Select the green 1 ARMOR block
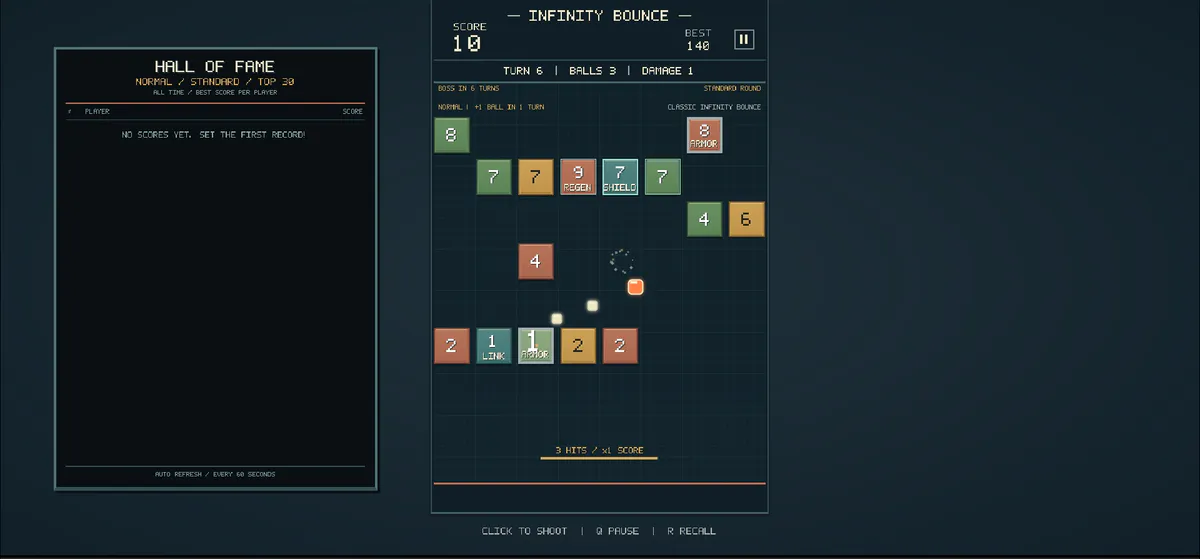This screenshot has width=1200, height=559. [535, 346]
